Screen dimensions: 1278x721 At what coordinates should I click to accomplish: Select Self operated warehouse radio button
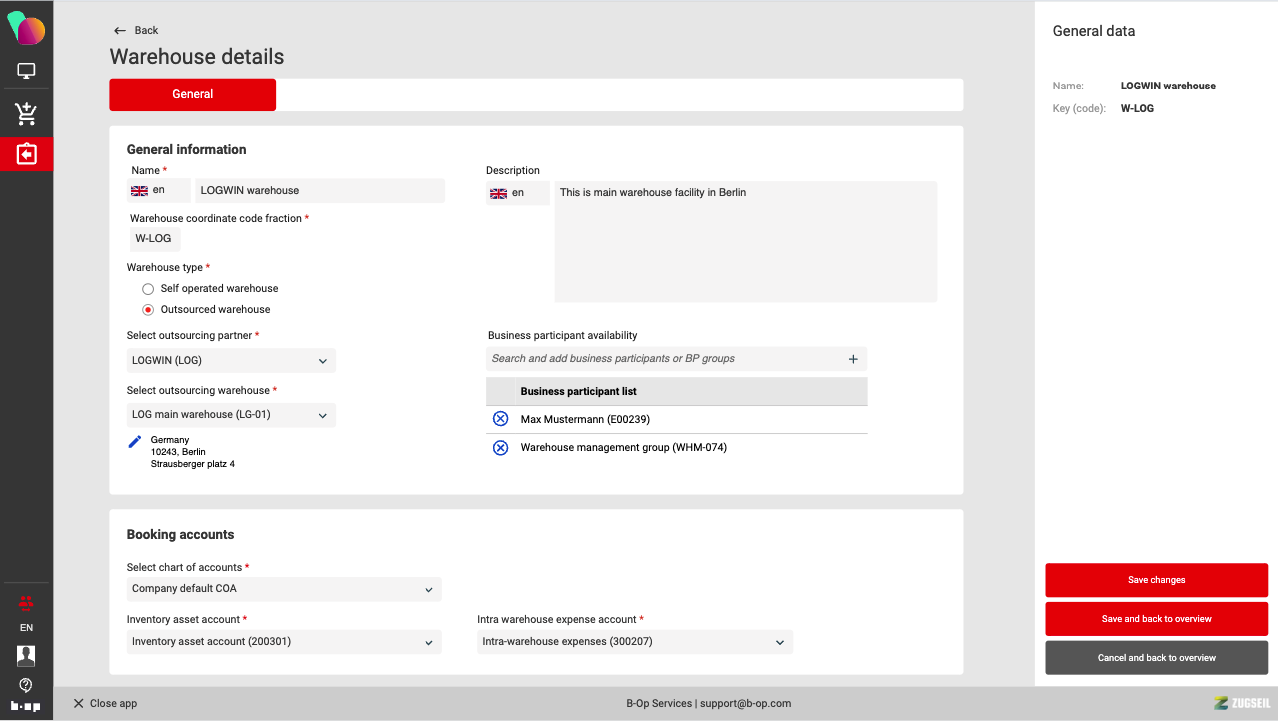click(148, 288)
